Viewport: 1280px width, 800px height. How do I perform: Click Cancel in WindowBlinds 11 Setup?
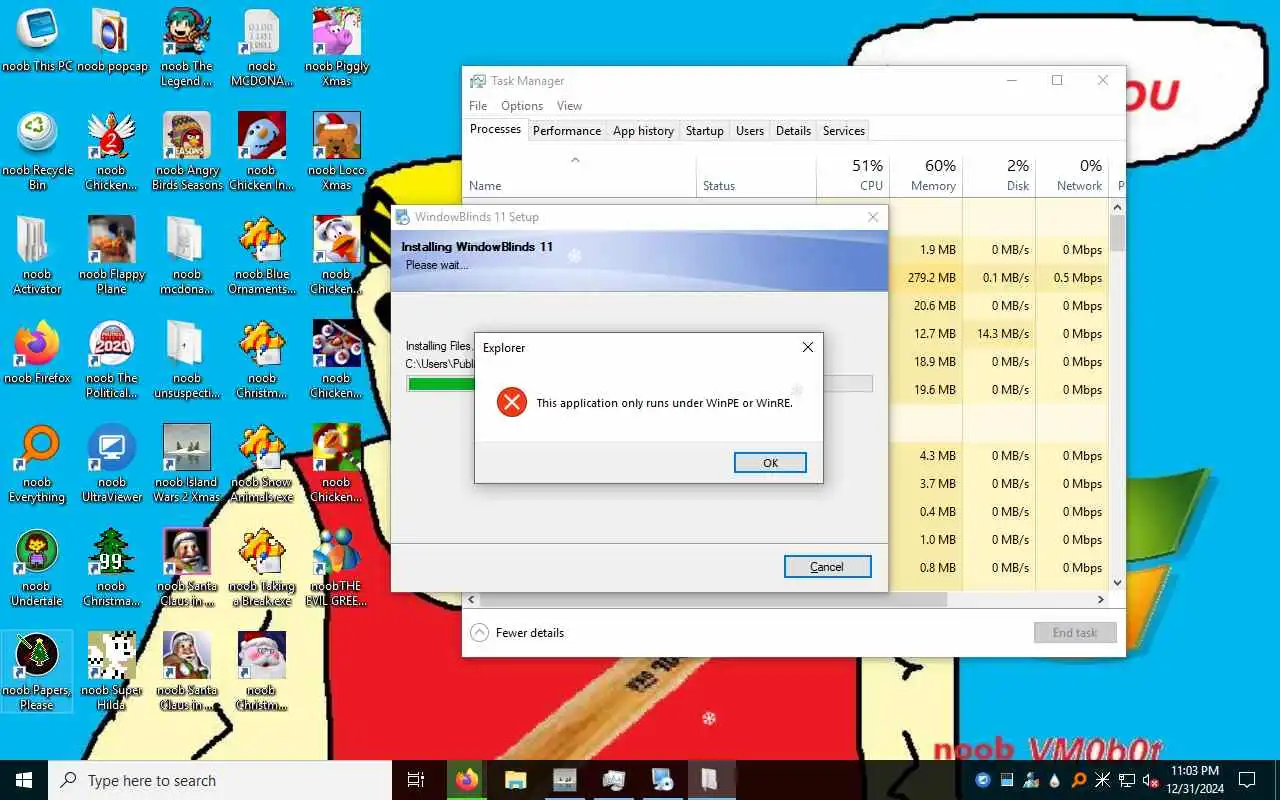tap(827, 567)
